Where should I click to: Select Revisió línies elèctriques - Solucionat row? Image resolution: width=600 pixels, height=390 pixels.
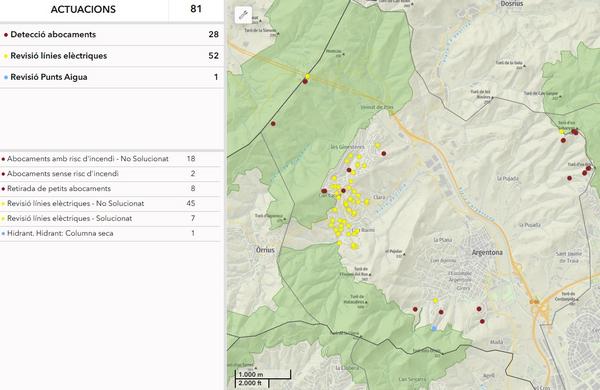(111, 219)
